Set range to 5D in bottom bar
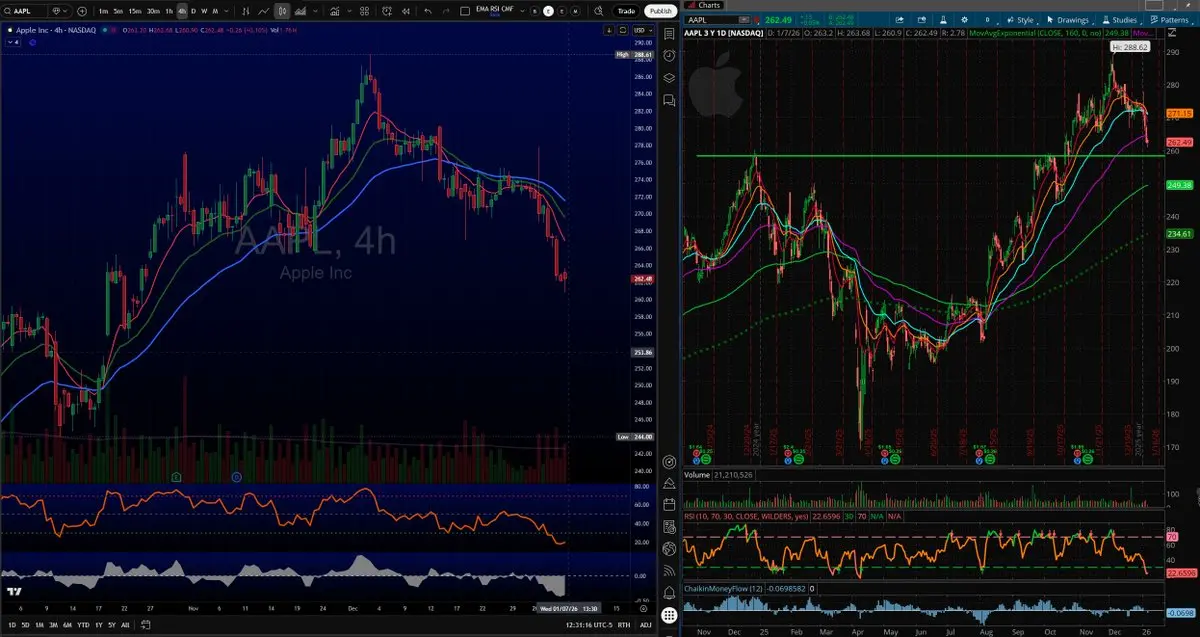 25,624
